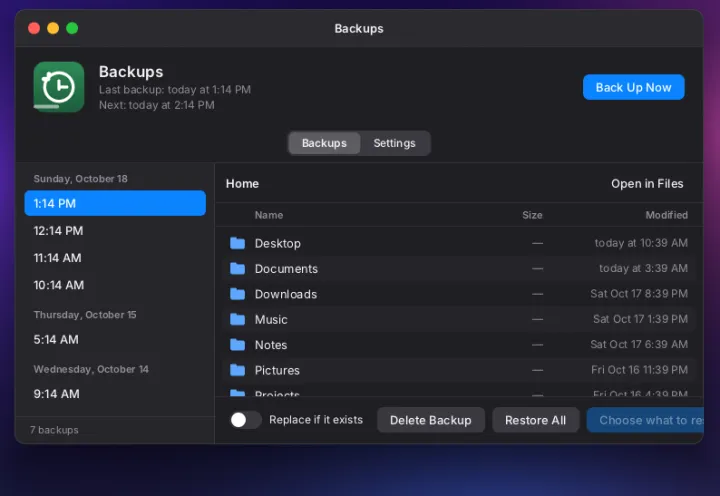Click the Desktop folder icon
The image size is (720, 496).
pyautogui.click(x=237, y=243)
